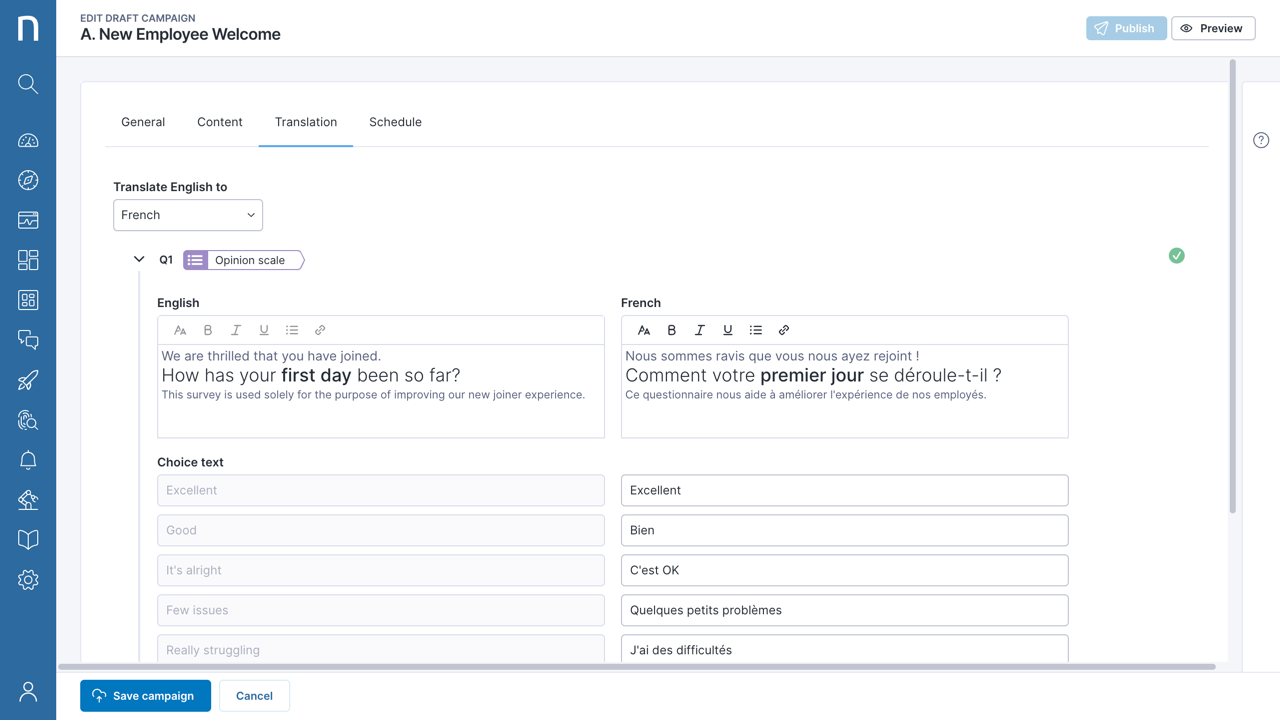The height and width of the screenshot is (720, 1280).
Task: Open the Translate English to language dropdown
Action: (188, 214)
